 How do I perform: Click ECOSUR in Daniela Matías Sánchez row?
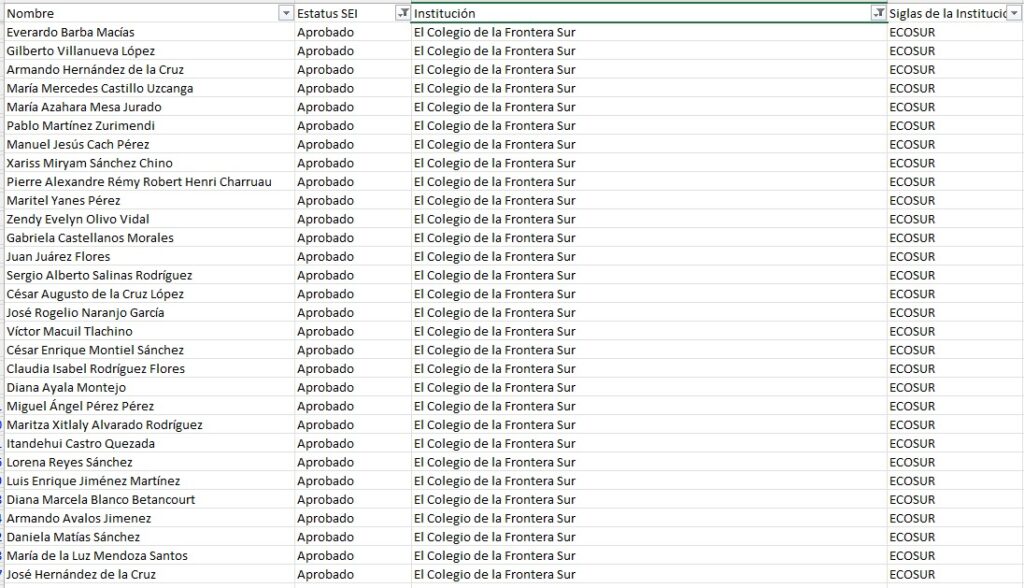[x=912, y=537]
